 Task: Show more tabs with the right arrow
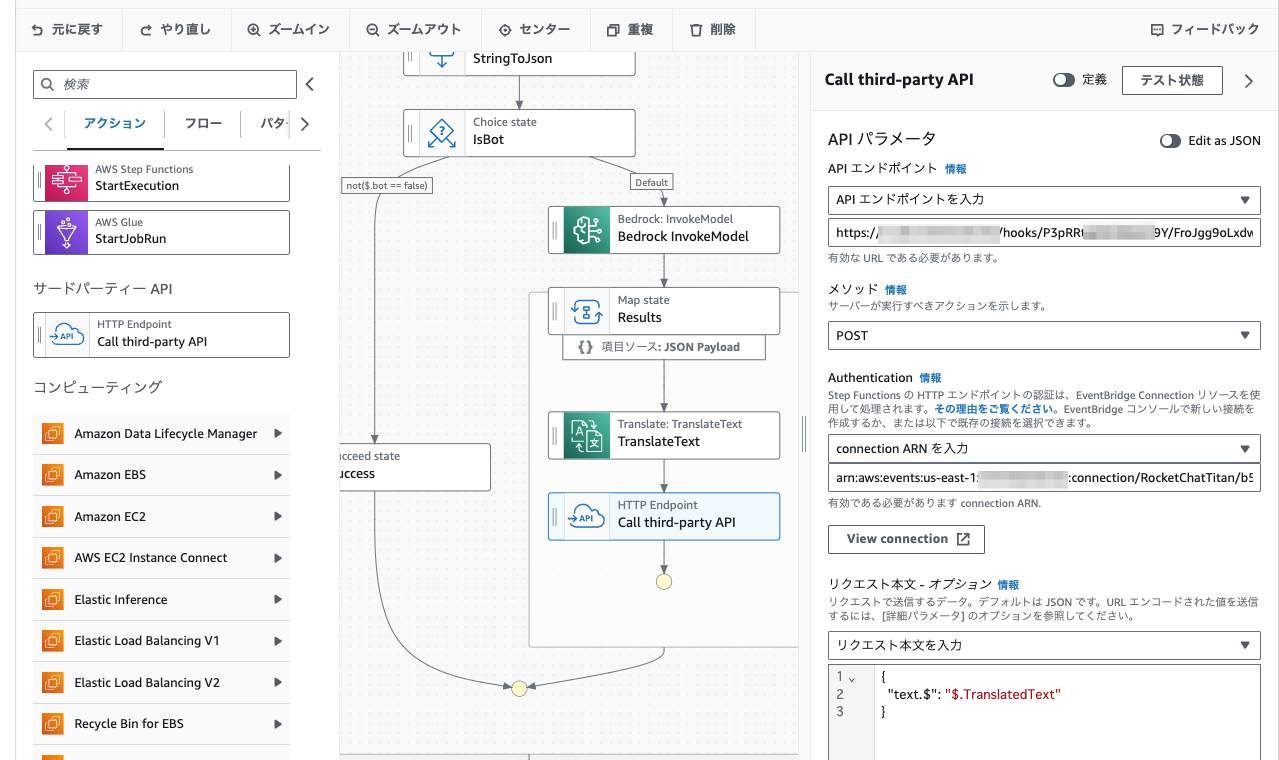[x=305, y=124]
